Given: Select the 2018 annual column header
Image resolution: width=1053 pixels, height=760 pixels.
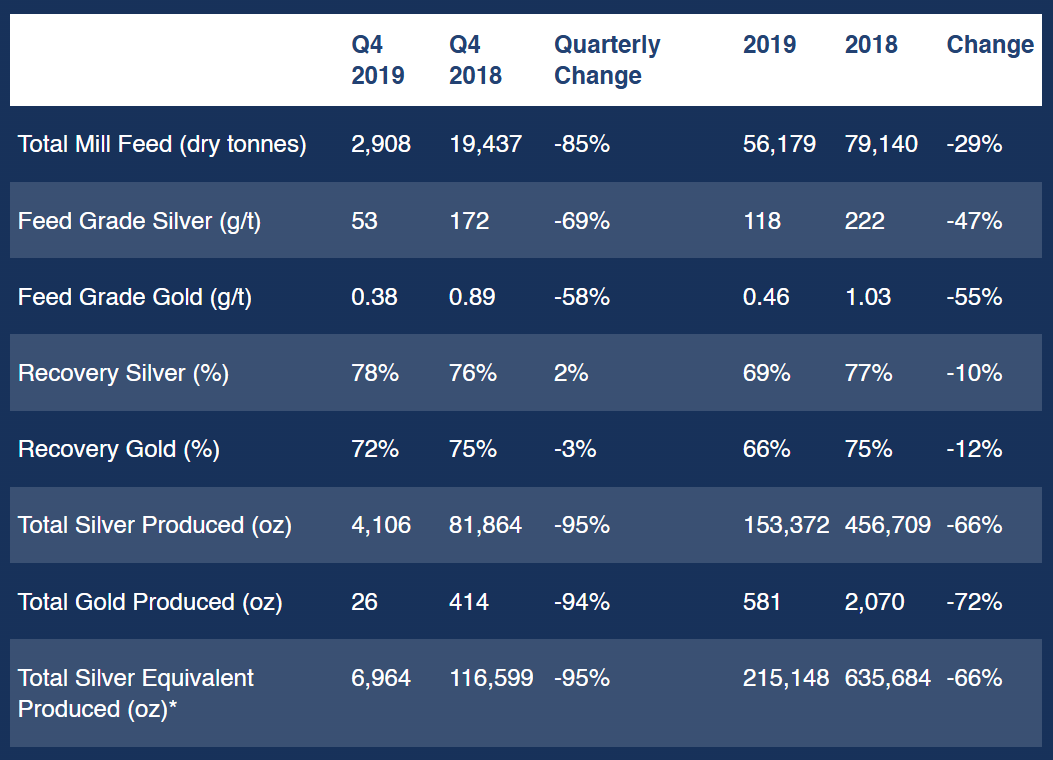Looking at the screenshot, I should [x=869, y=44].
